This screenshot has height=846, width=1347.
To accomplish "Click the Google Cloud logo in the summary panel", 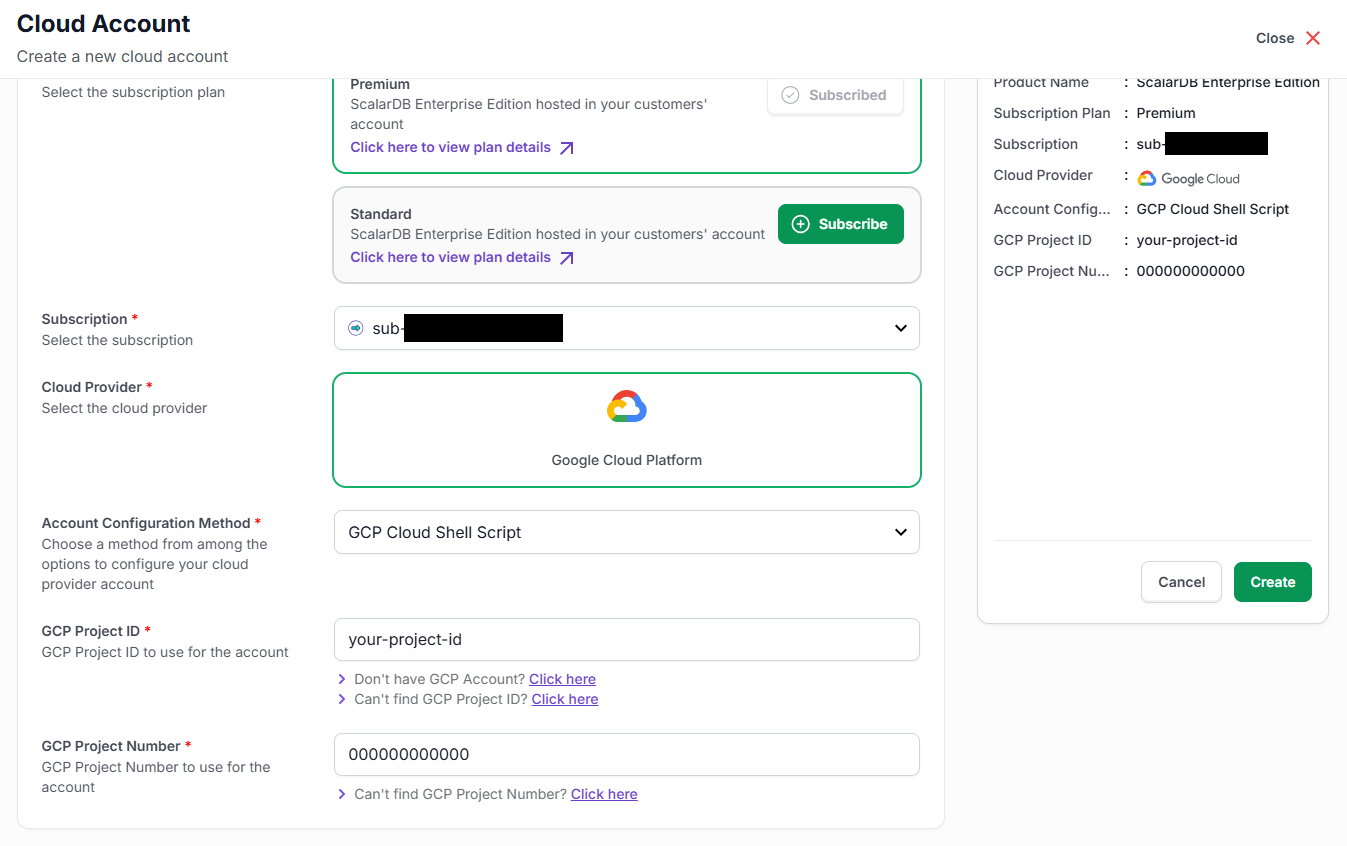I will 1146,177.
